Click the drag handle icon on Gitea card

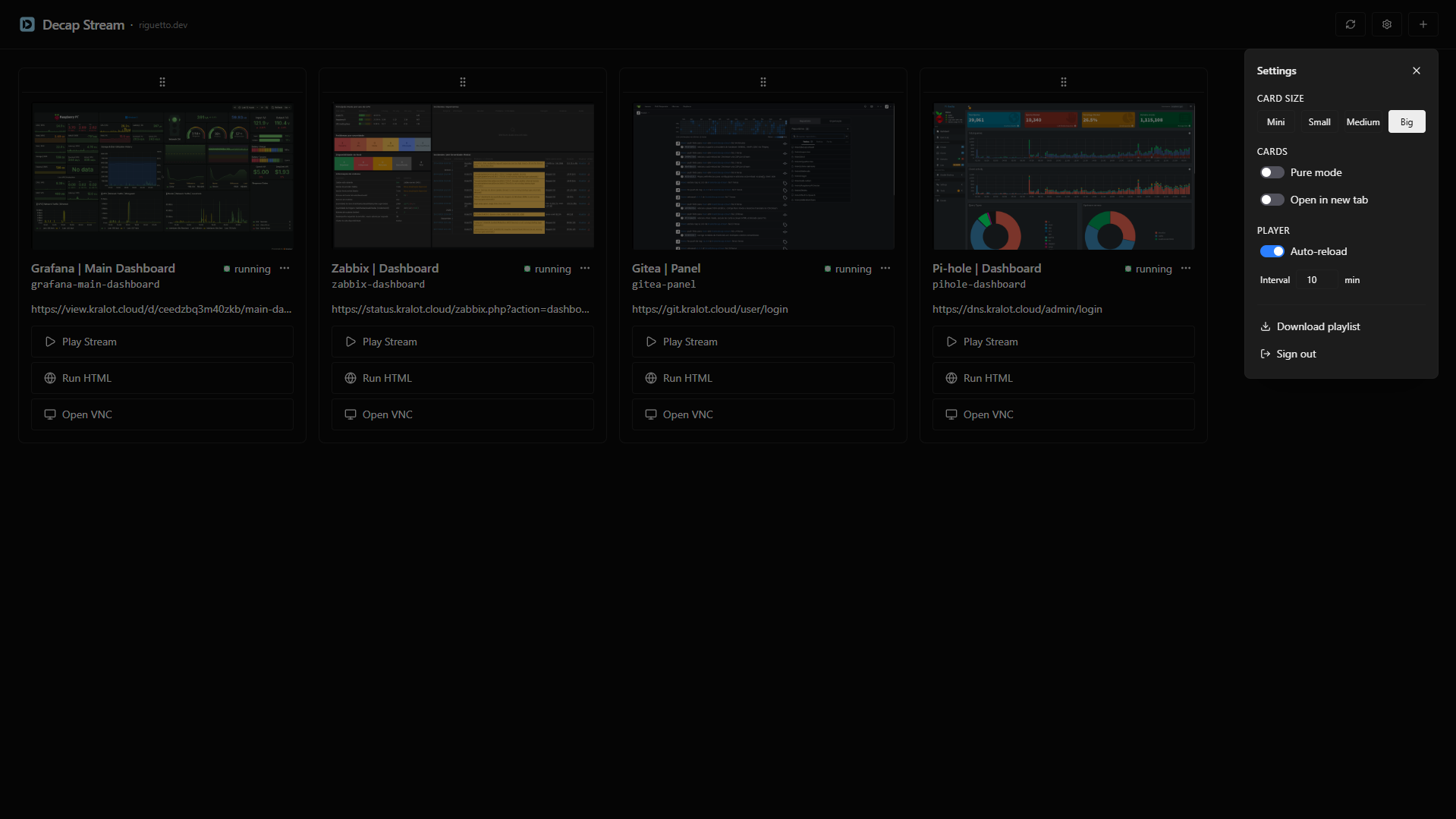pyautogui.click(x=763, y=81)
